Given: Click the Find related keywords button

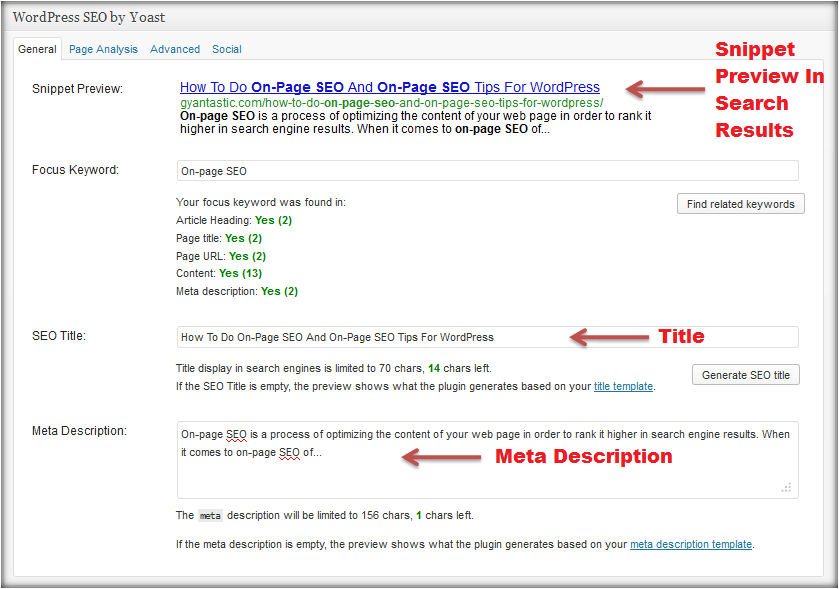Looking at the screenshot, I should [x=741, y=204].
